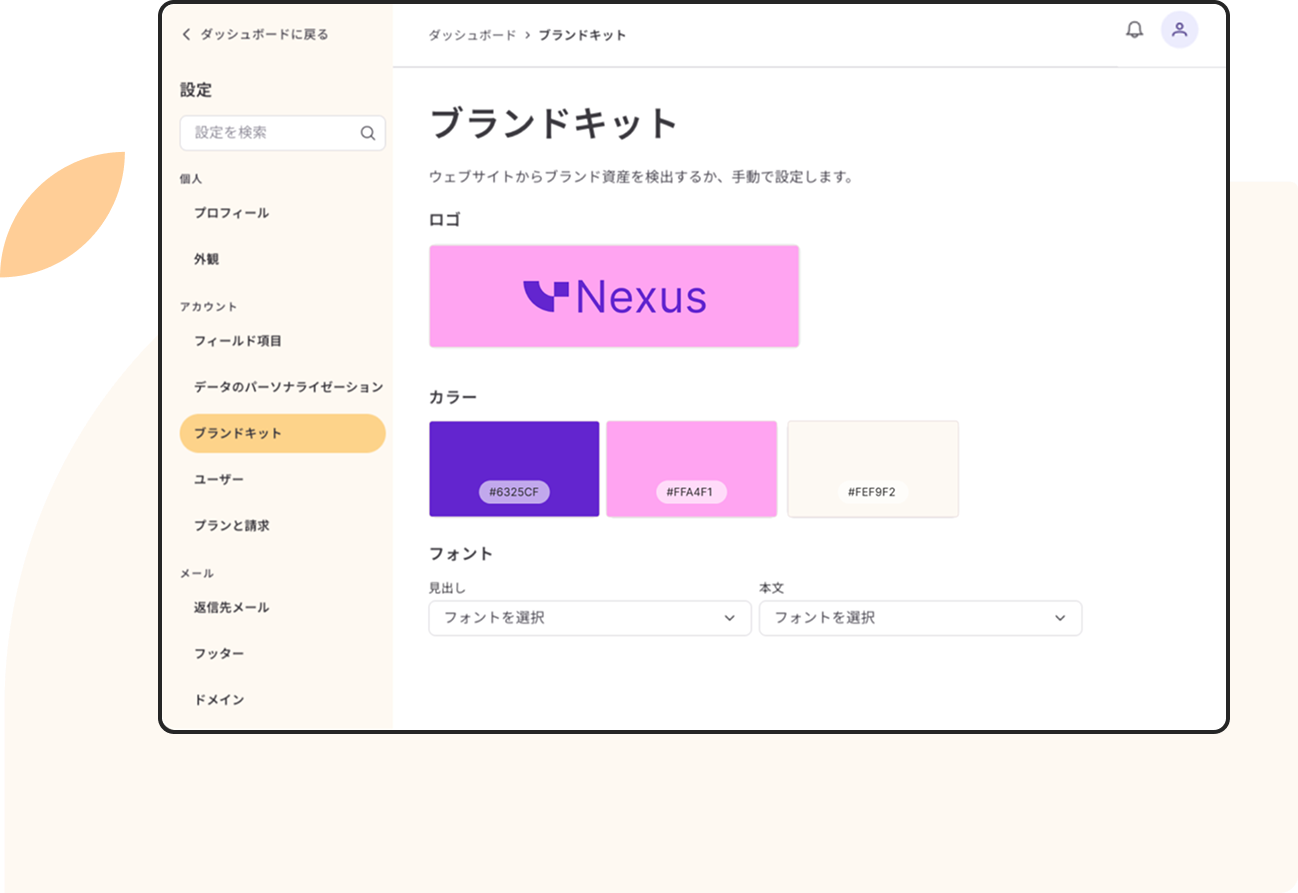
Task: Click the ダッシュボード breadcrumb link
Action: [x=472, y=35]
